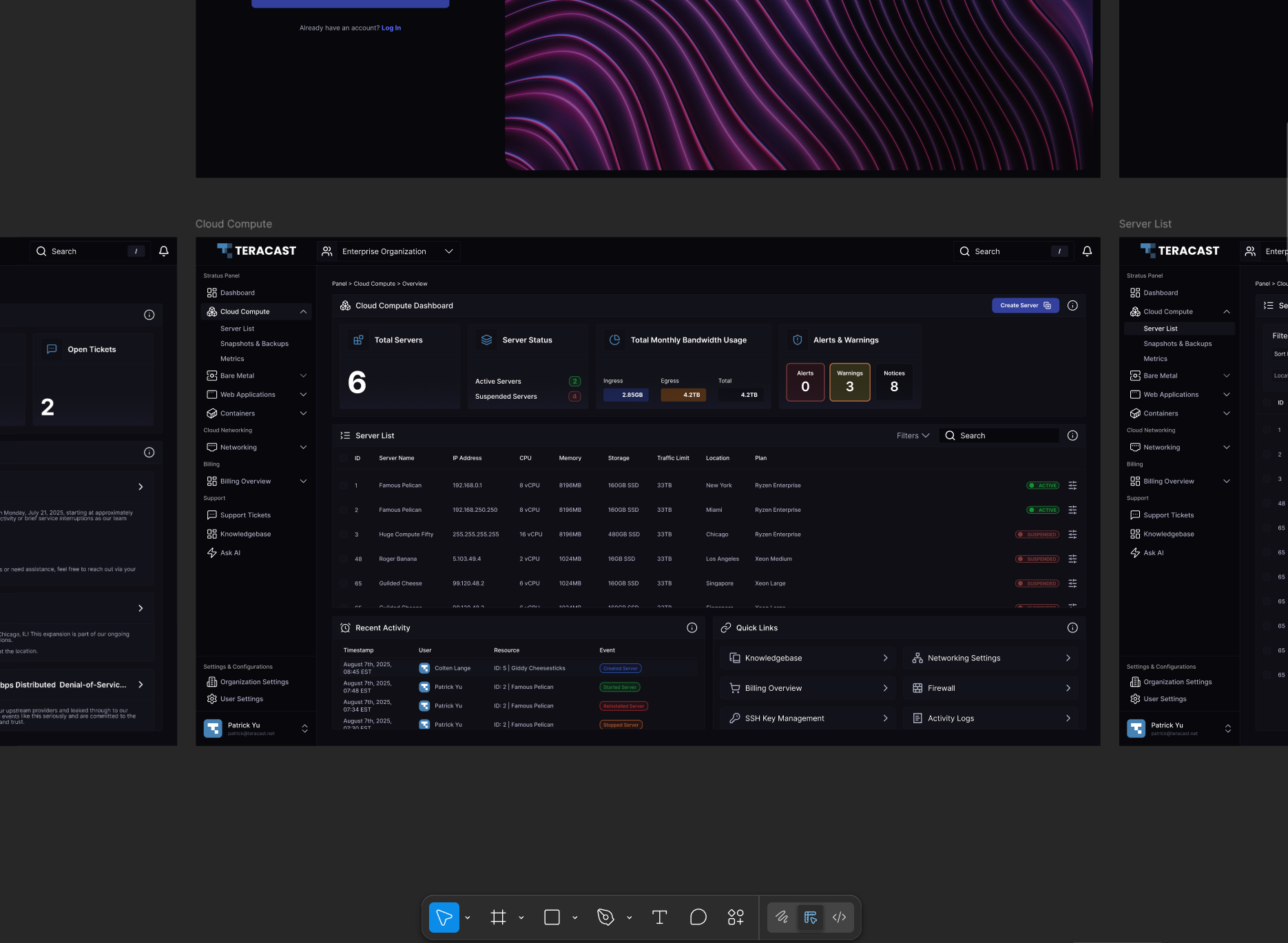Image resolution: width=1288 pixels, height=943 pixels.
Task: Click the Ingress bandwidth progress bar showing 2.85GB
Action: pos(625,395)
